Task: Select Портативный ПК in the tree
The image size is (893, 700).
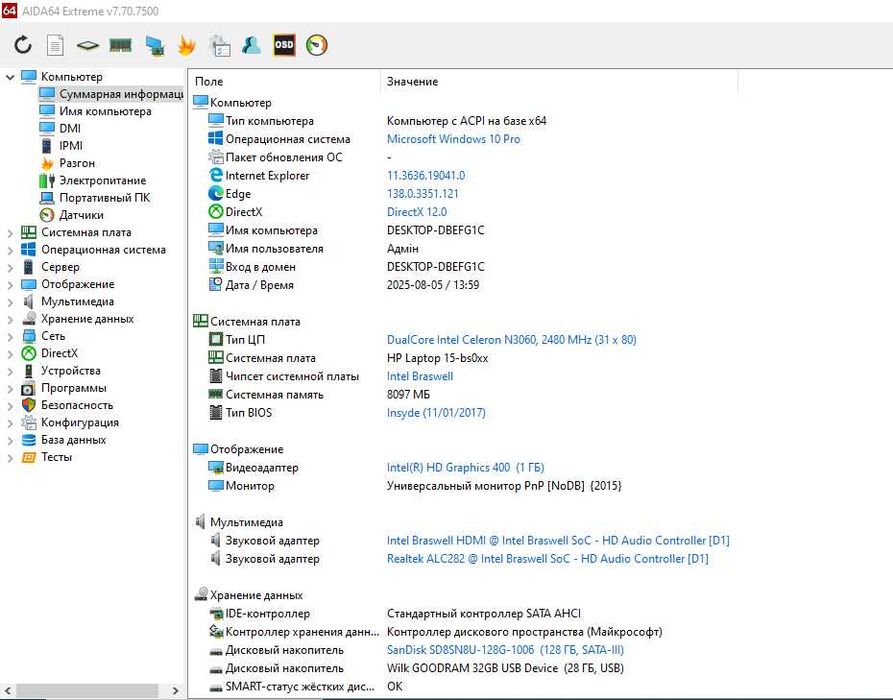Action: click(x=95, y=198)
